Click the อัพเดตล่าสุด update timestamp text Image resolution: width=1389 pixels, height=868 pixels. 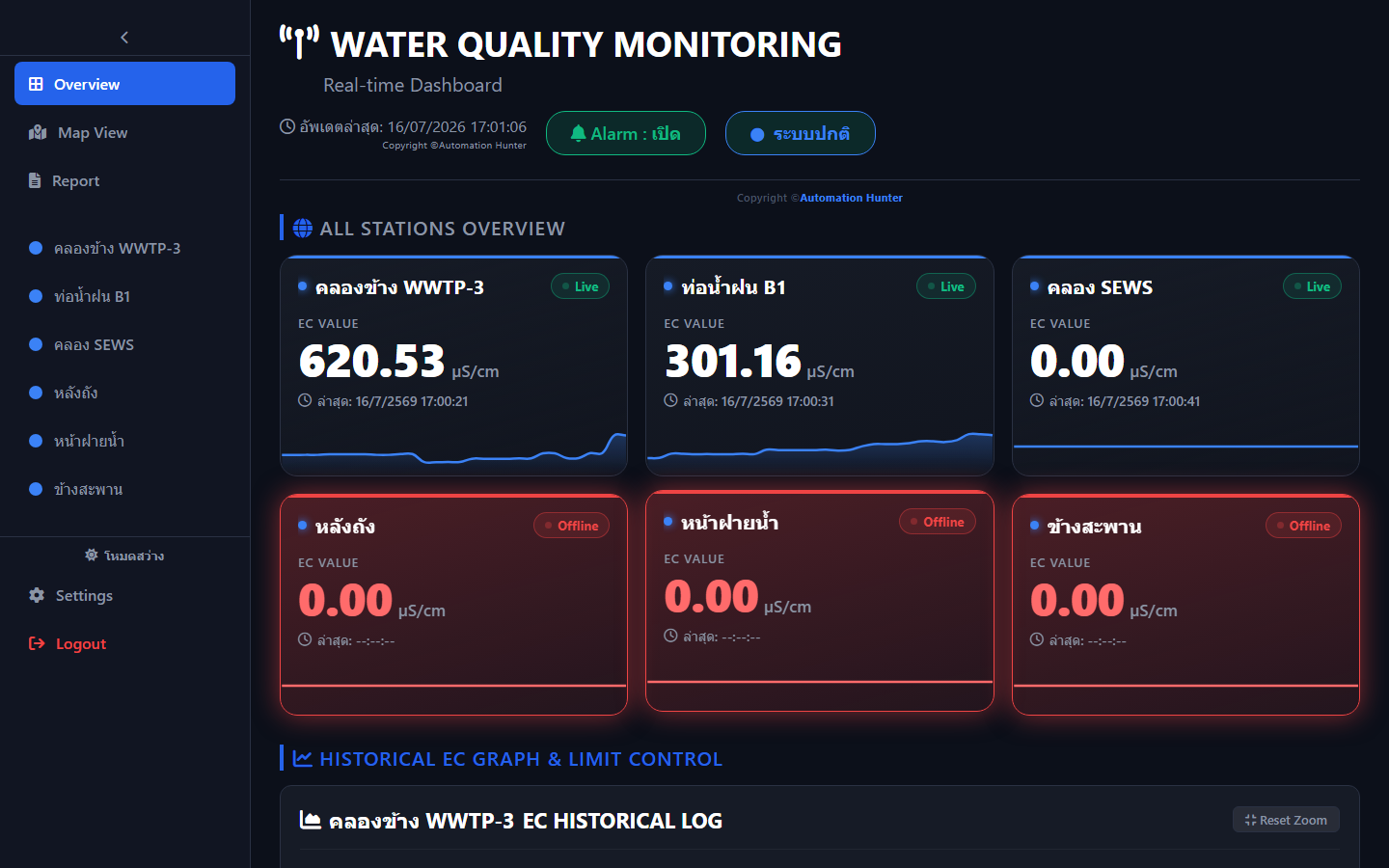(x=413, y=126)
